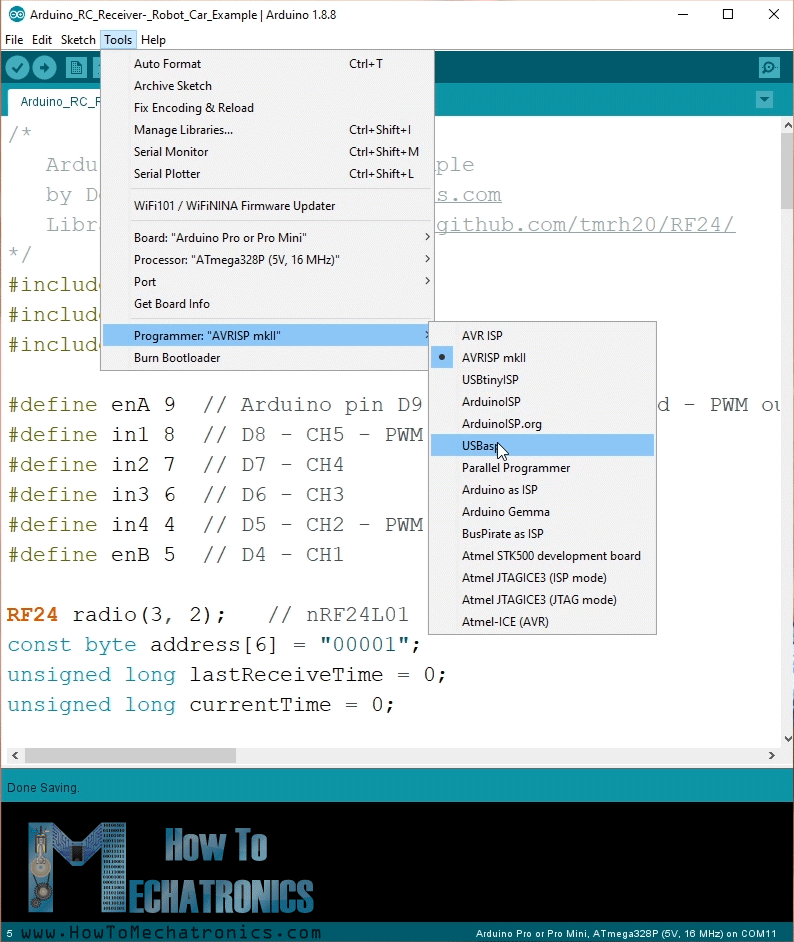The width and height of the screenshot is (794, 942).
Task: Click the Upload arrow toolbar icon
Action: tap(45, 67)
